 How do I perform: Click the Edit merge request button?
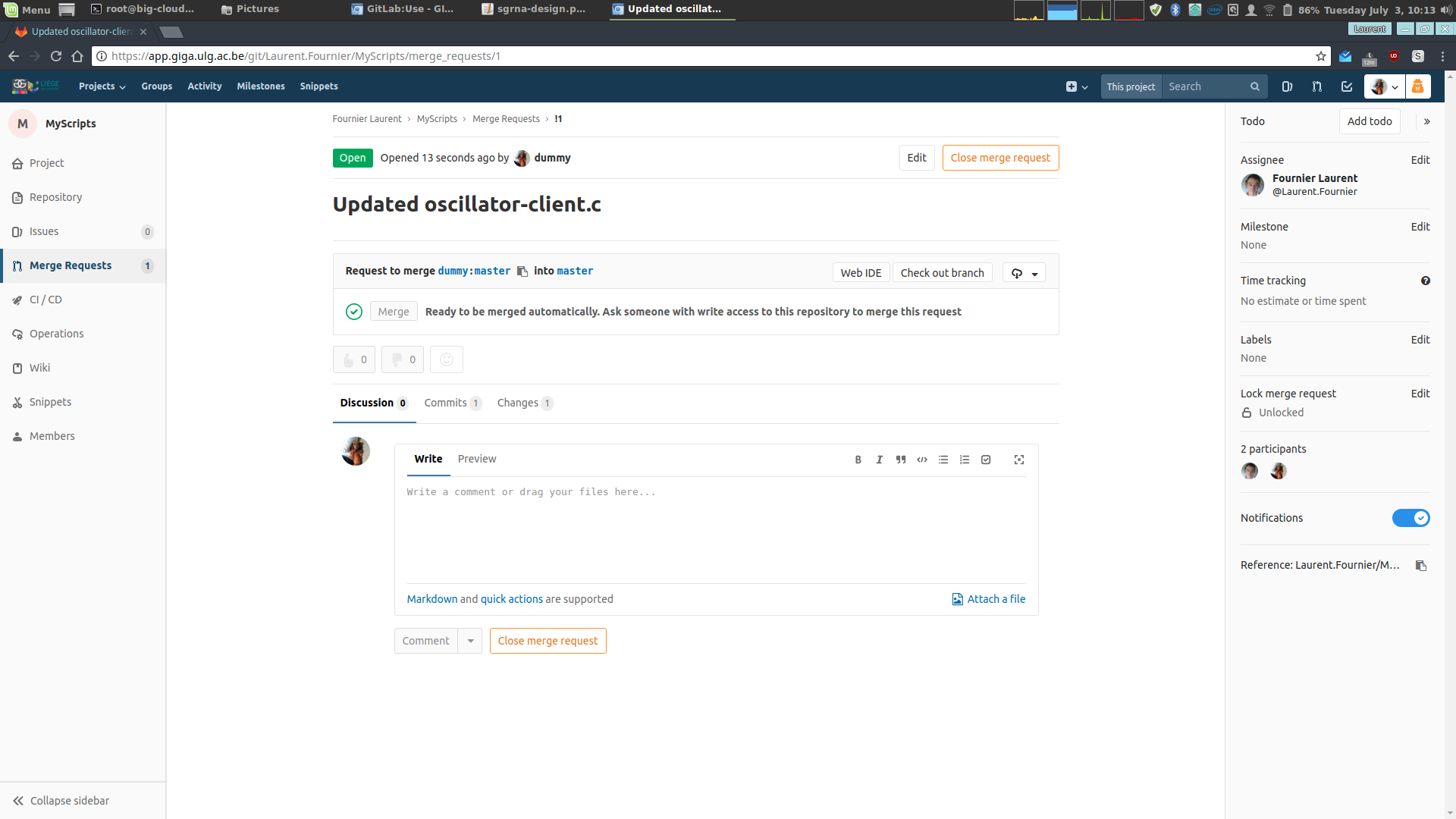[x=916, y=158]
